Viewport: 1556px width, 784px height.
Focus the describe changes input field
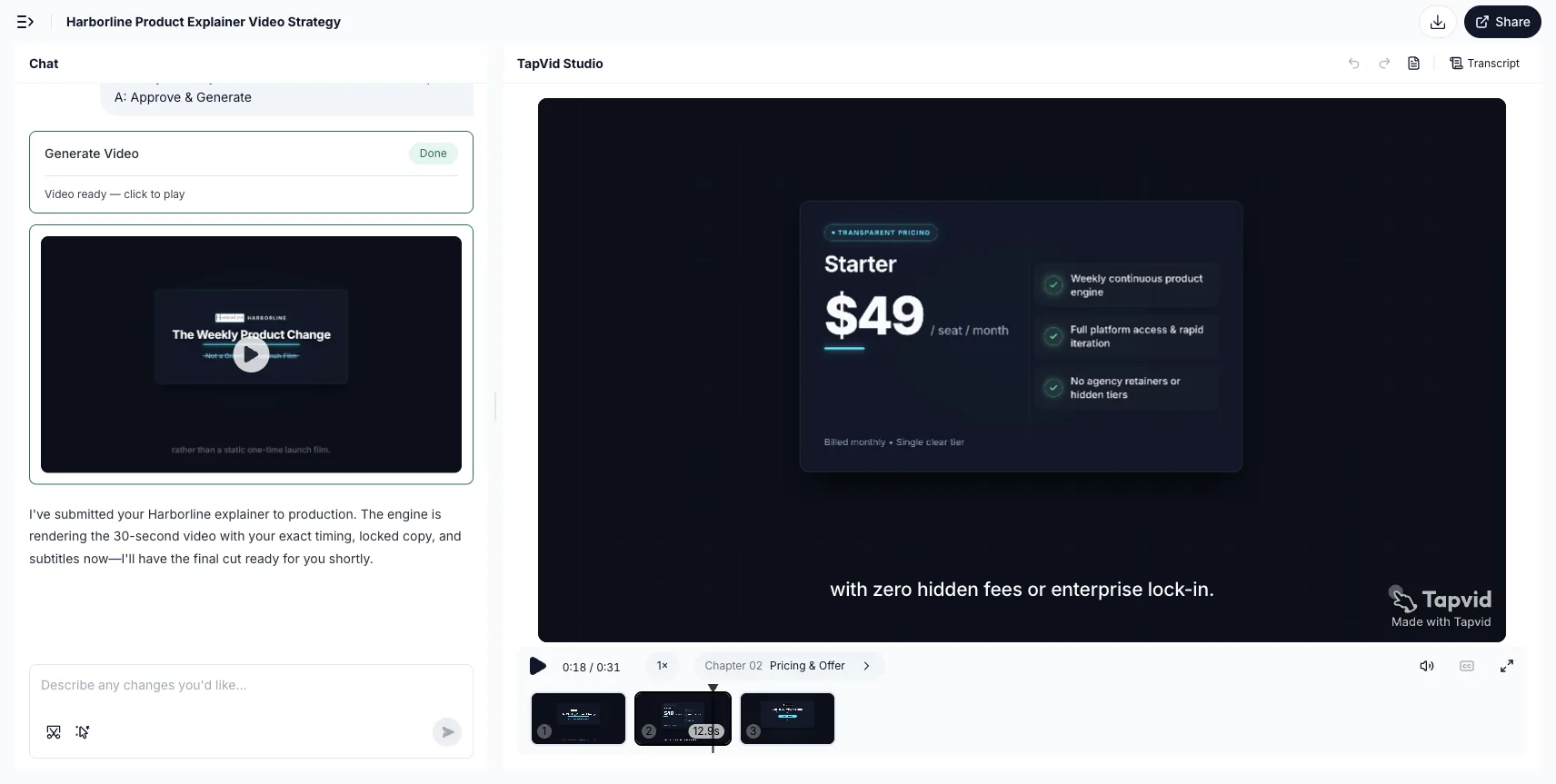tap(251, 686)
